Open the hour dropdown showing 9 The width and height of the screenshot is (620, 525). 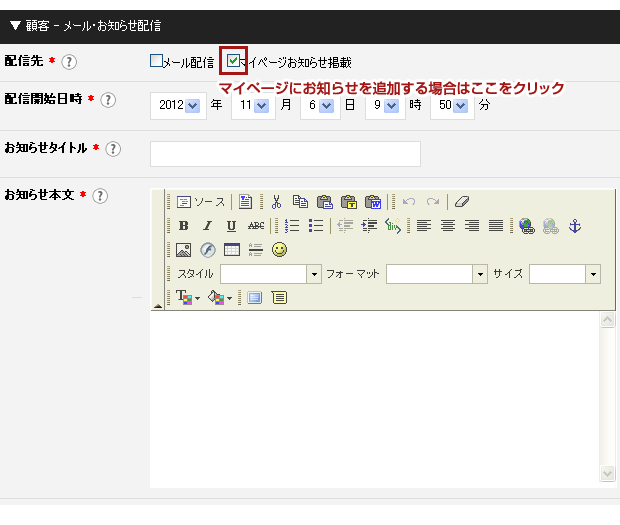[x=386, y=106]
